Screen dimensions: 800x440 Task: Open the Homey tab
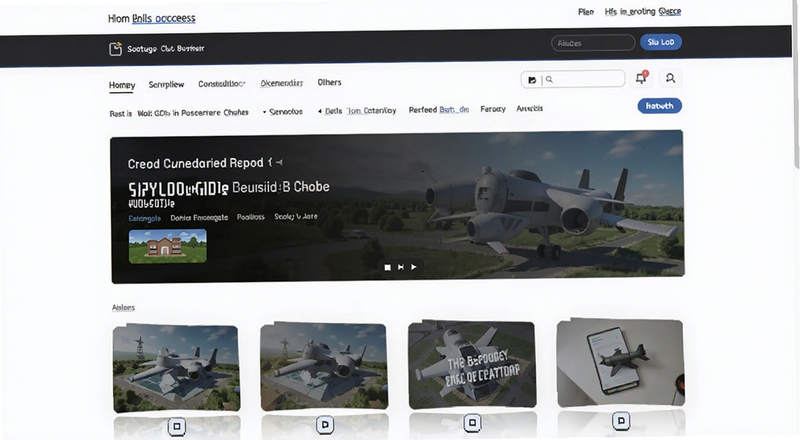[122, 85]
